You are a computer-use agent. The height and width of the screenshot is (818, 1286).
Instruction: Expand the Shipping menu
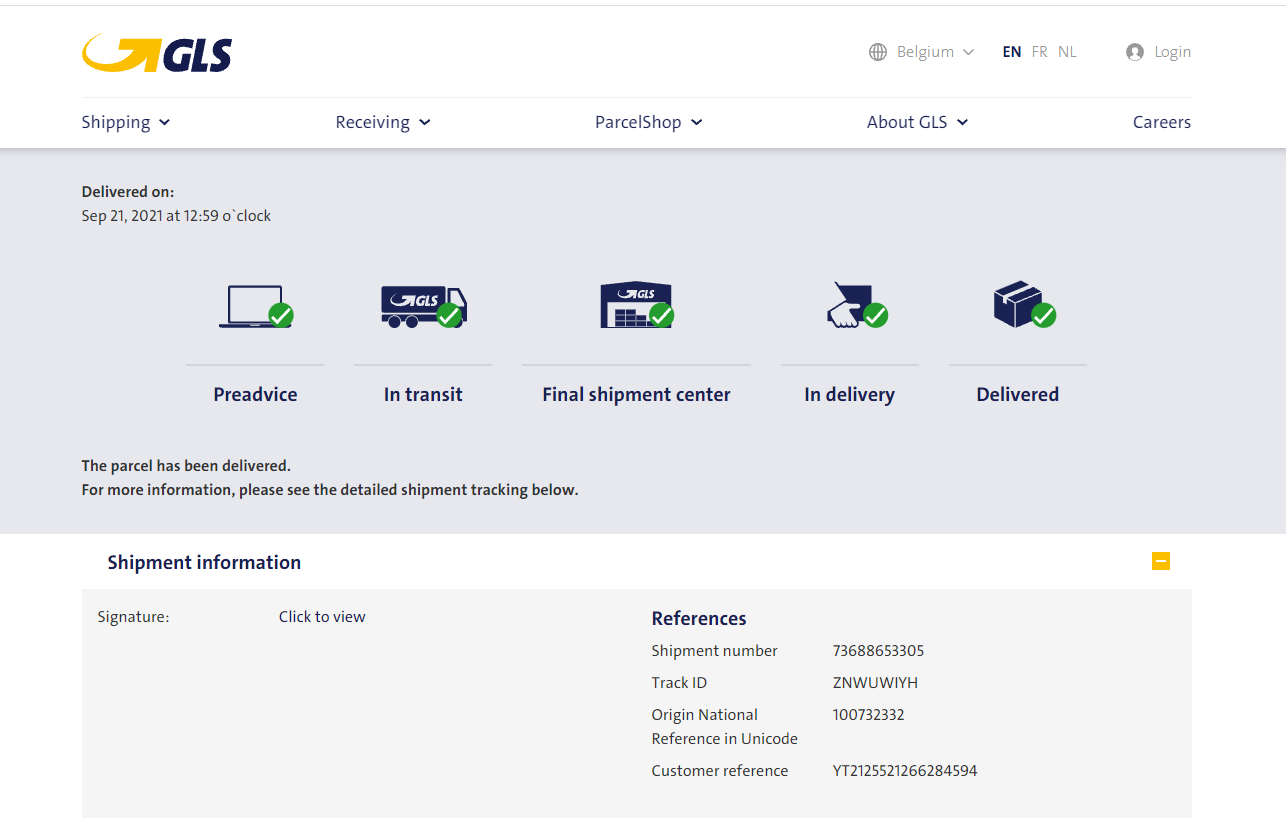[126, 122]
